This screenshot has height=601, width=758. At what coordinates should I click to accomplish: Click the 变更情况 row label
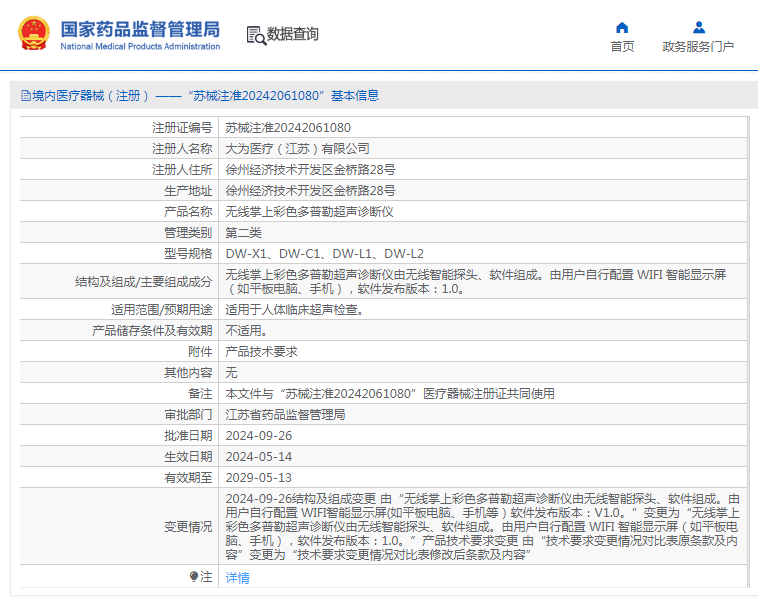click(x=188, y=527)
